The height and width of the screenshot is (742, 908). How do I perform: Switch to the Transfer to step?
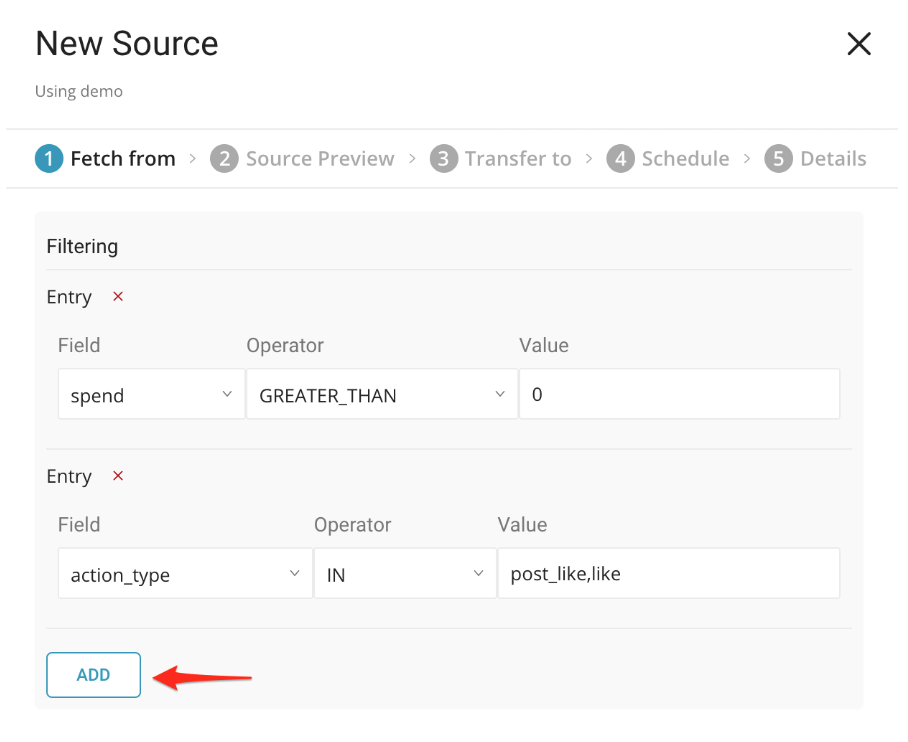(518, 159)
